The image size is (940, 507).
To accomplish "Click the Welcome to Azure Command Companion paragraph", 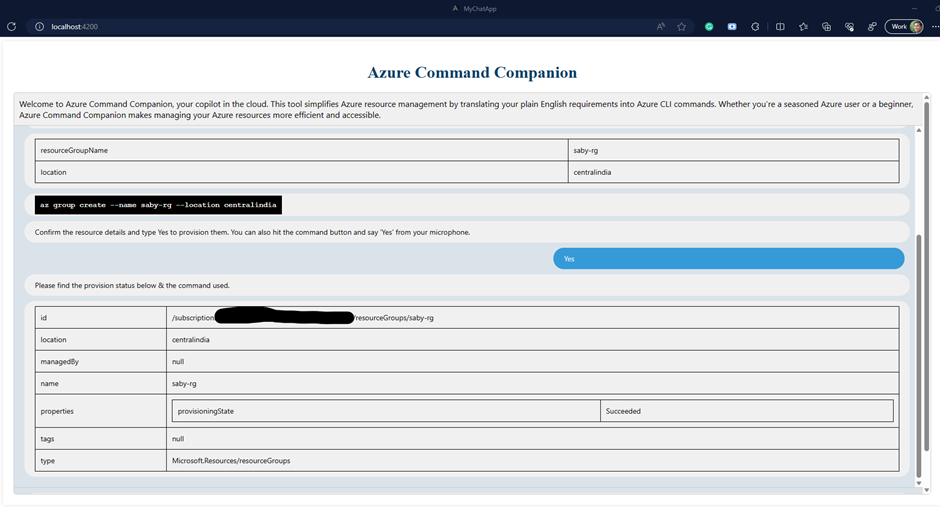I will click(466, 109).
